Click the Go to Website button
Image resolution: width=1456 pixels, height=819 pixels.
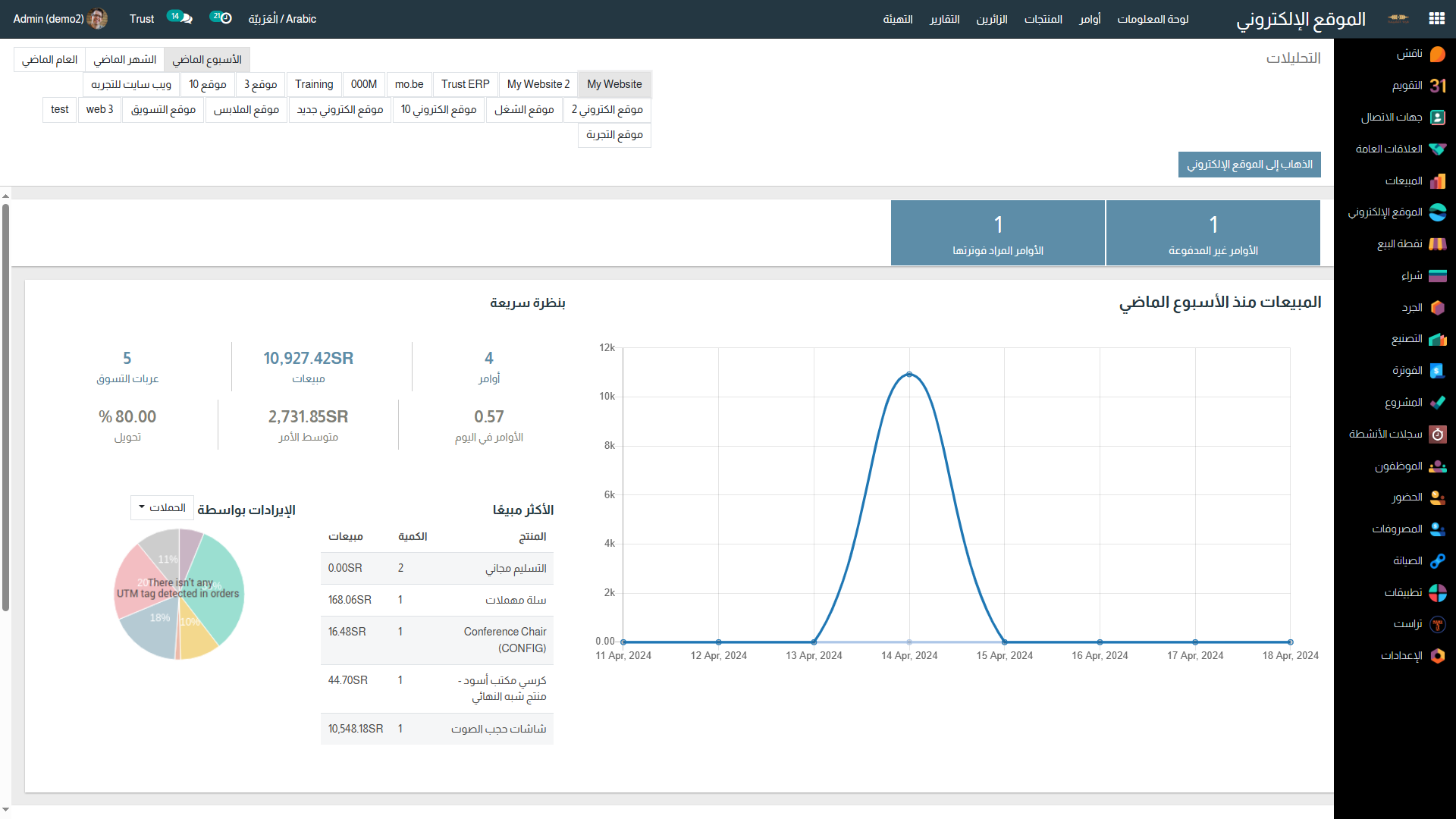tap(1249, 165)
